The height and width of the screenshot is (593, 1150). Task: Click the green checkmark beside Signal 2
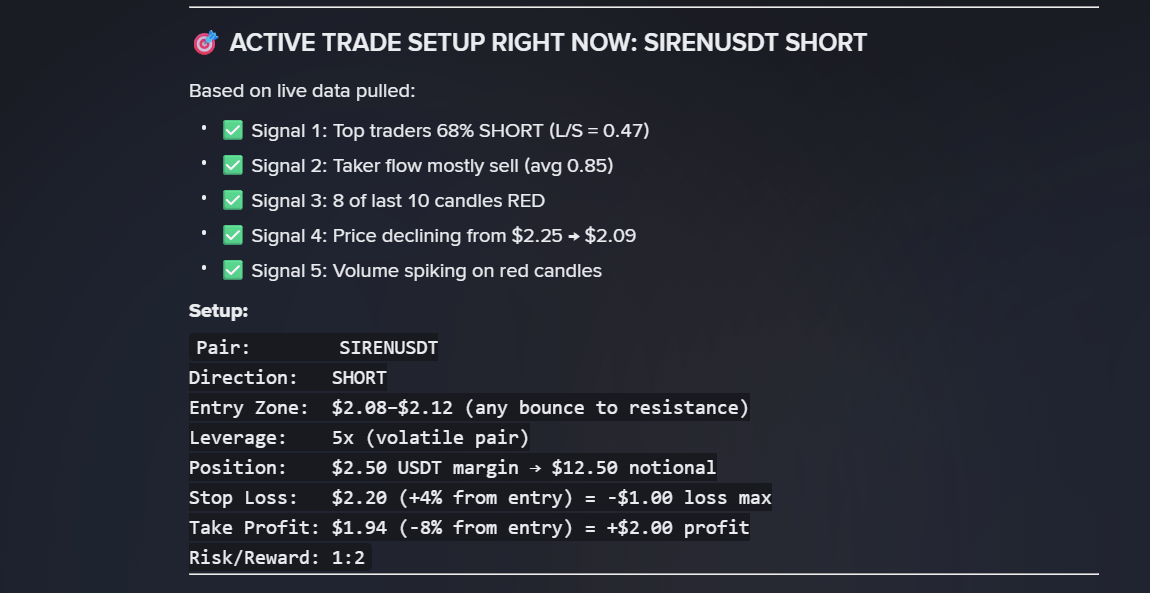coord(233,165)
